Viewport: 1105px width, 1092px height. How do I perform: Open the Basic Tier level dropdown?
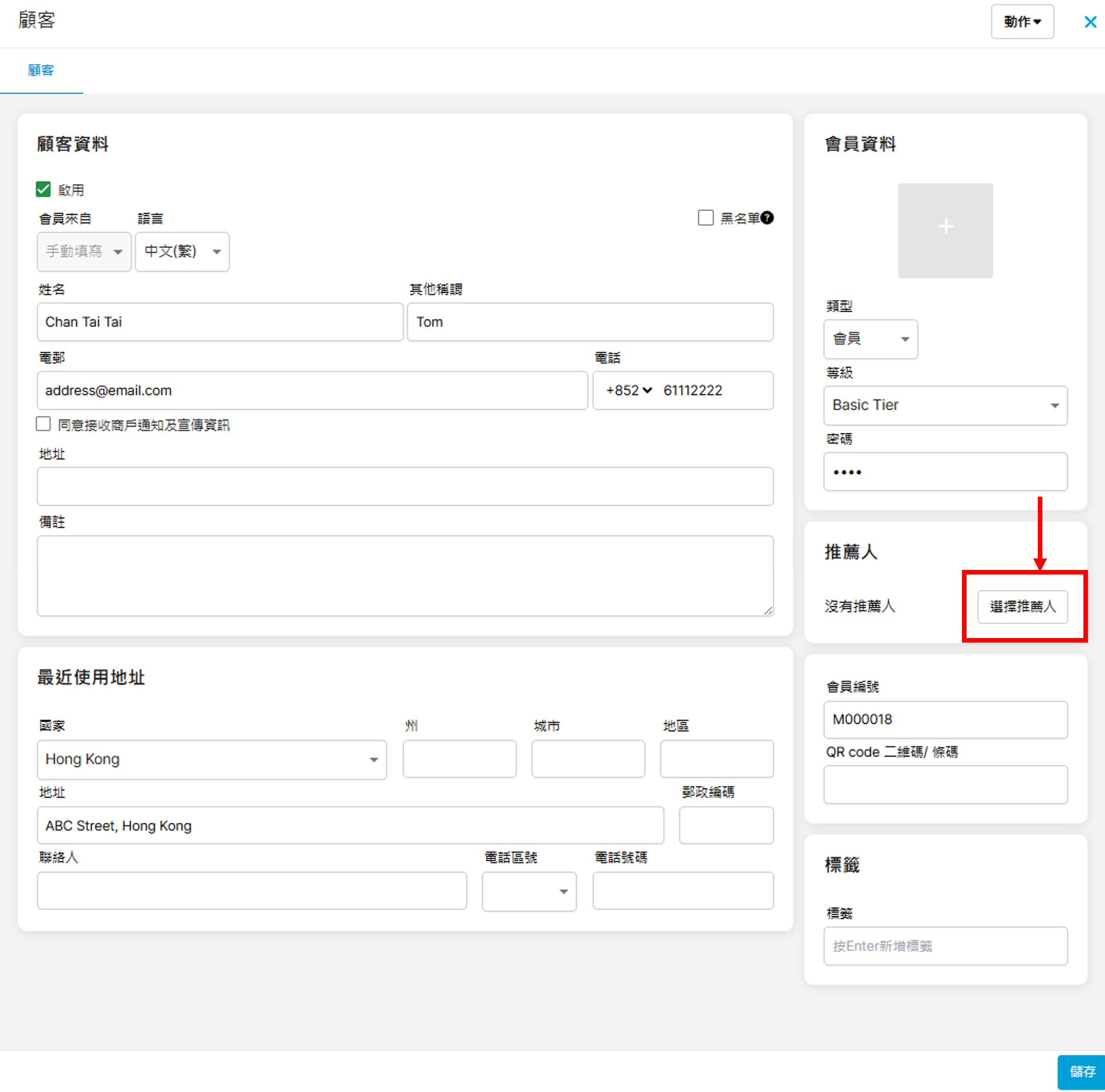pyautogui.click(x=945, y=406)
